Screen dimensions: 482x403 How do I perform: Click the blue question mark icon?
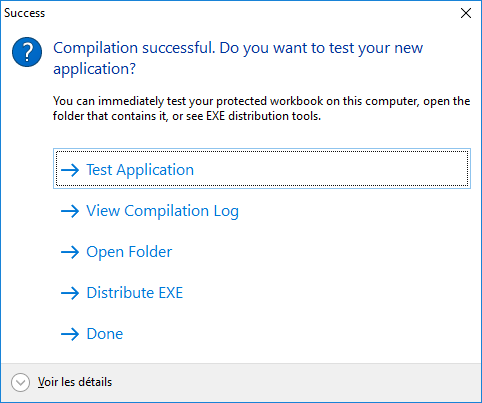coord(27,52)
